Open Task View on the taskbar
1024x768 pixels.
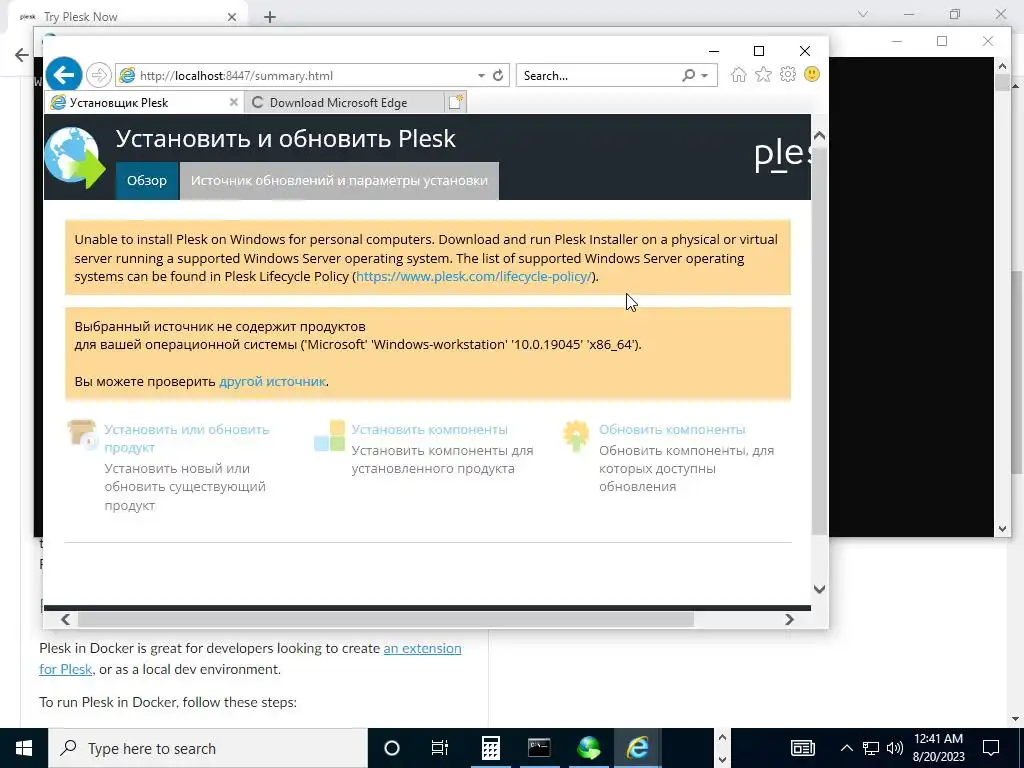pos(440,748)
